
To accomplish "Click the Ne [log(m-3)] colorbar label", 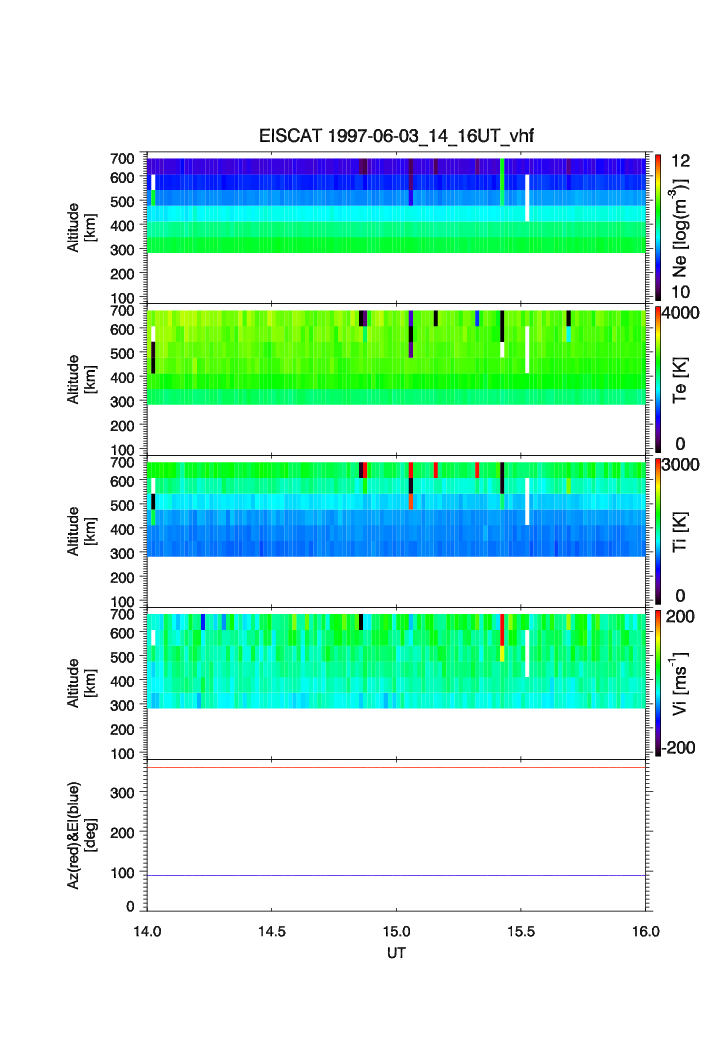I will pos(680,228).
